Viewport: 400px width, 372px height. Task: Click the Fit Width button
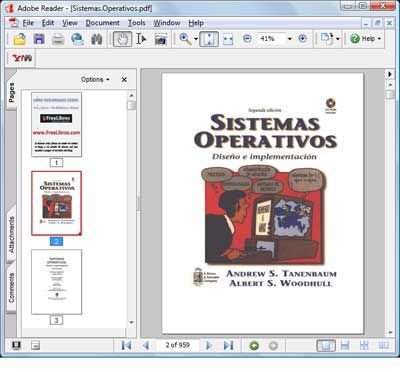pos(228,39)
